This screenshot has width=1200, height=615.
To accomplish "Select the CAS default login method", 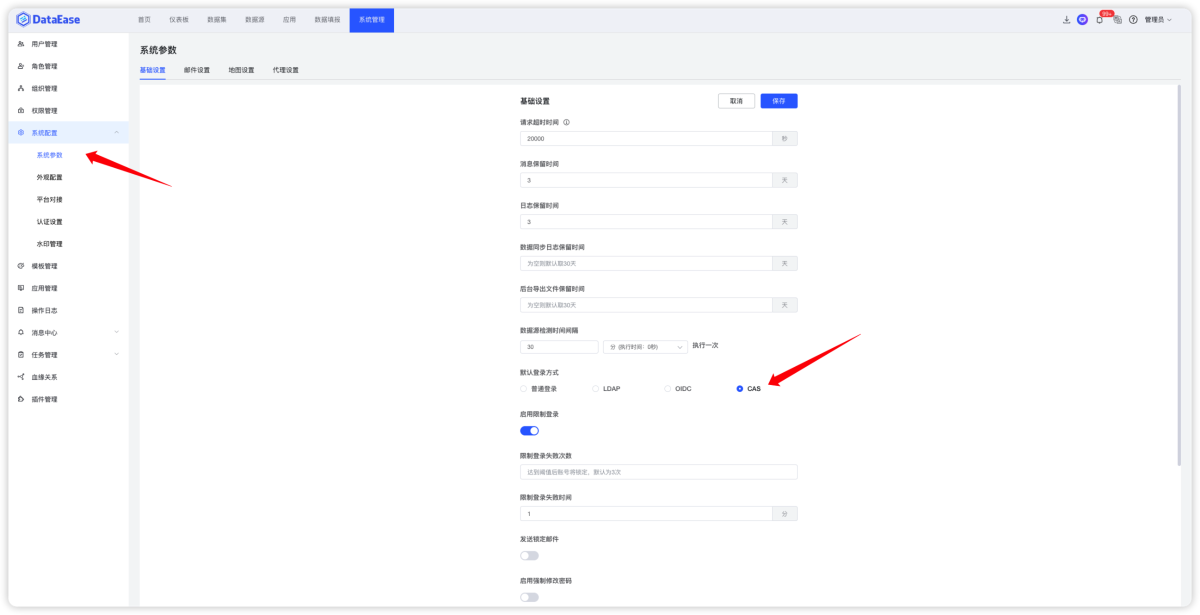I will tap(739, 388).
